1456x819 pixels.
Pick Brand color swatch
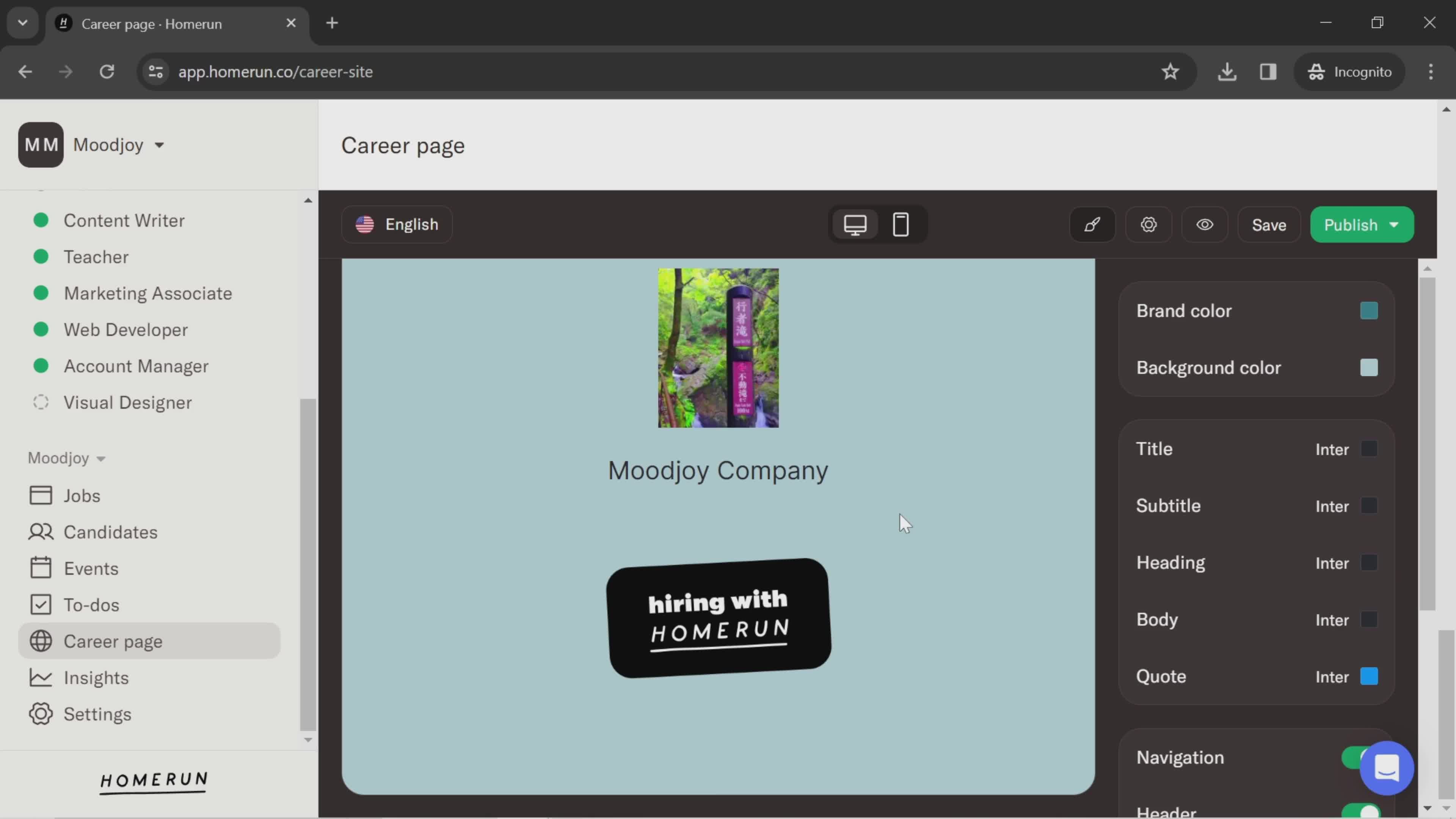tap(1368, 311)
